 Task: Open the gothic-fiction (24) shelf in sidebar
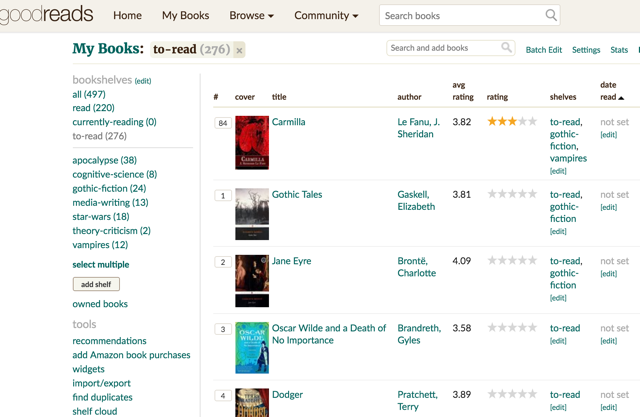[109, 188]
